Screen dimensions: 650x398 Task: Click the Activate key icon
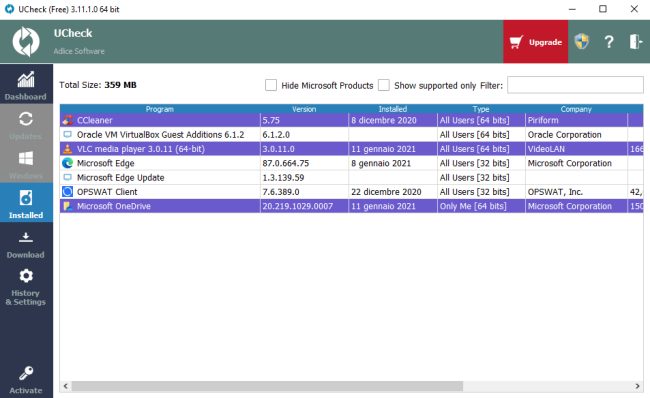click(x=26, y=379)
